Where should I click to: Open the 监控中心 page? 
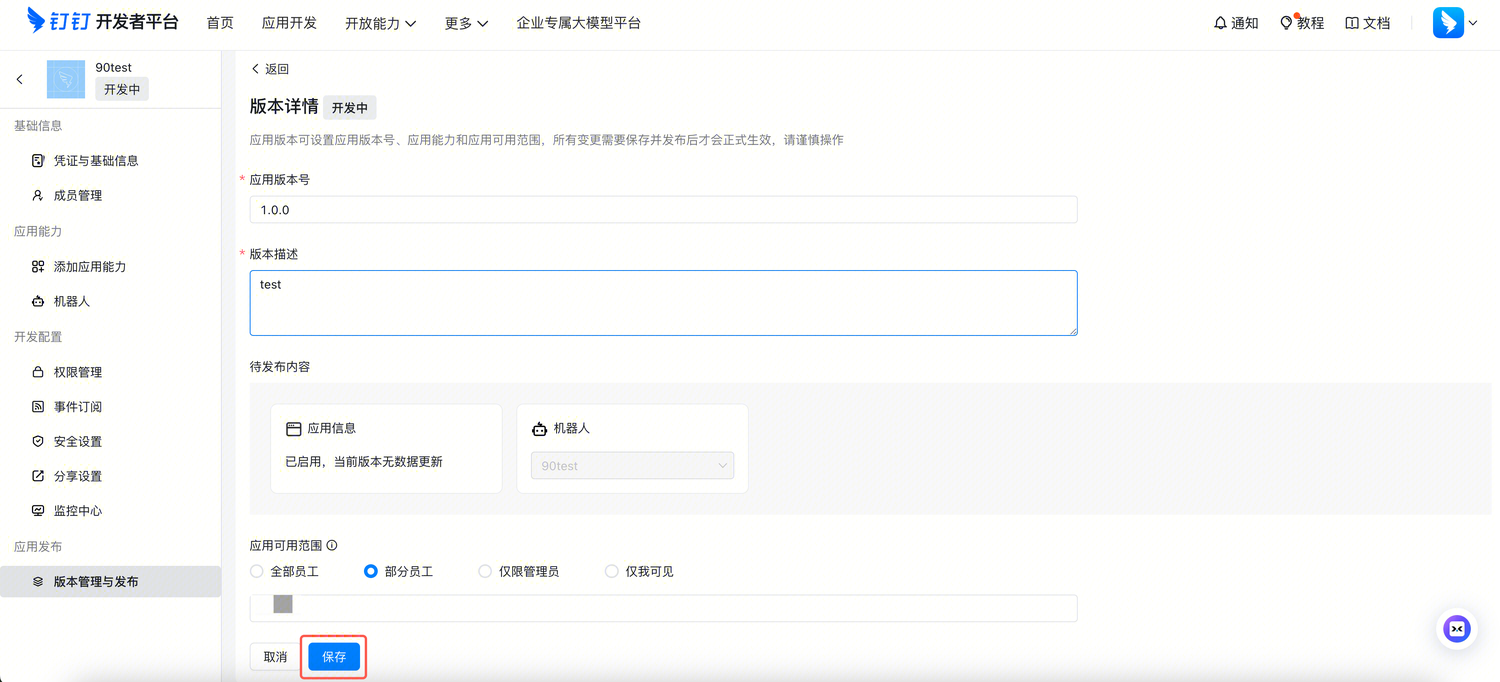(x=78, y=510)
